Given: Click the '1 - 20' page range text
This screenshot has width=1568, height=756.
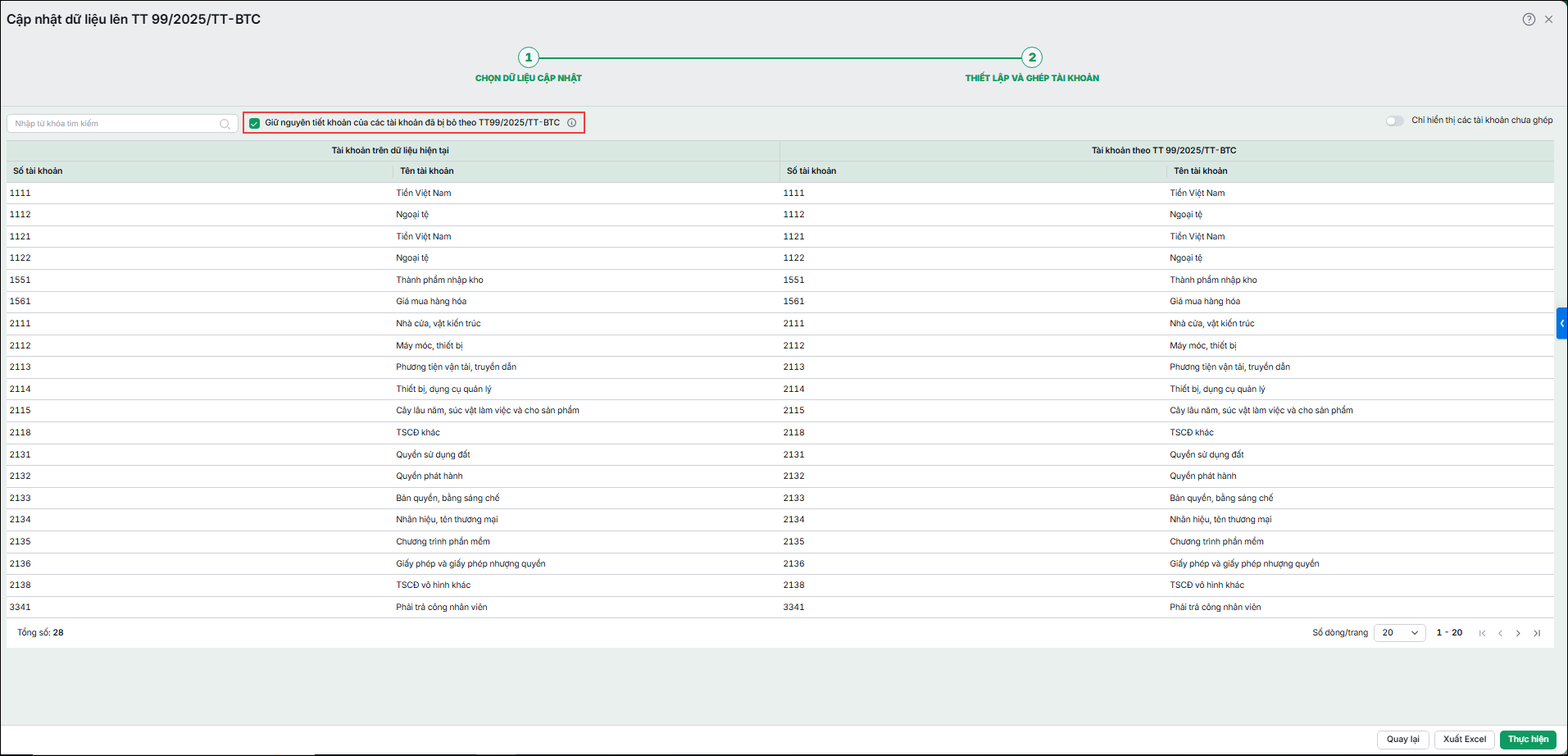Looking at the screenshot, I should 1449,633.
